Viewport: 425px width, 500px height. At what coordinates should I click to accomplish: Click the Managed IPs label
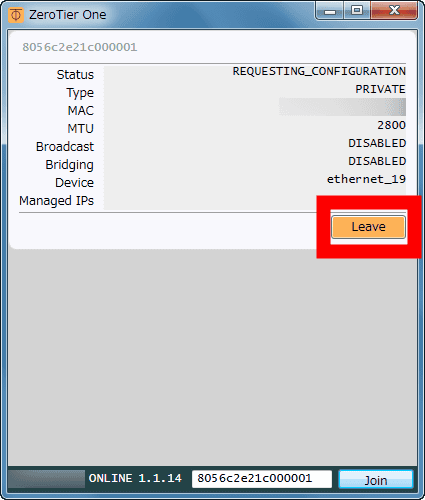point(56,201)
